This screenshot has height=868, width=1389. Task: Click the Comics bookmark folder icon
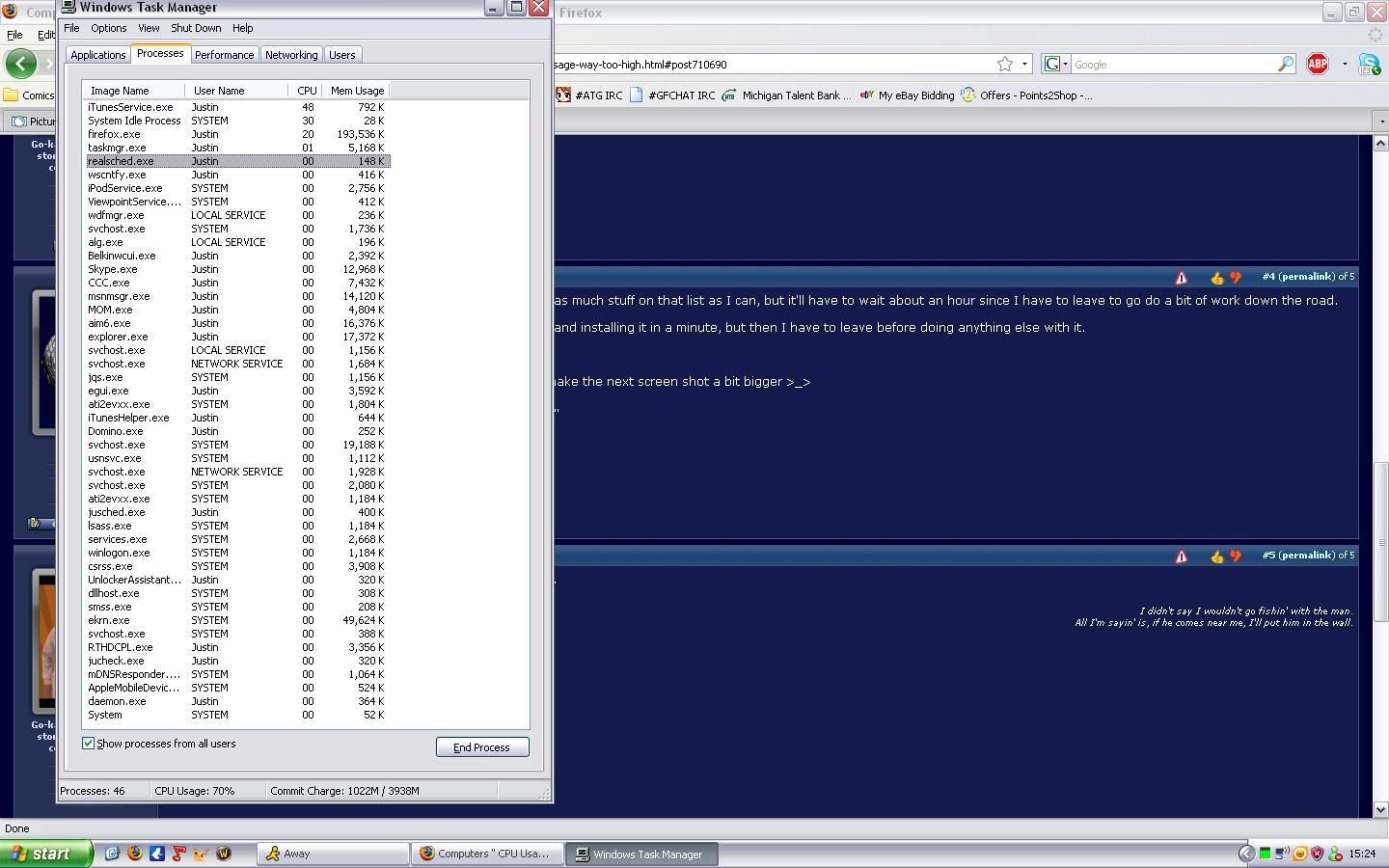pos(11,95)
